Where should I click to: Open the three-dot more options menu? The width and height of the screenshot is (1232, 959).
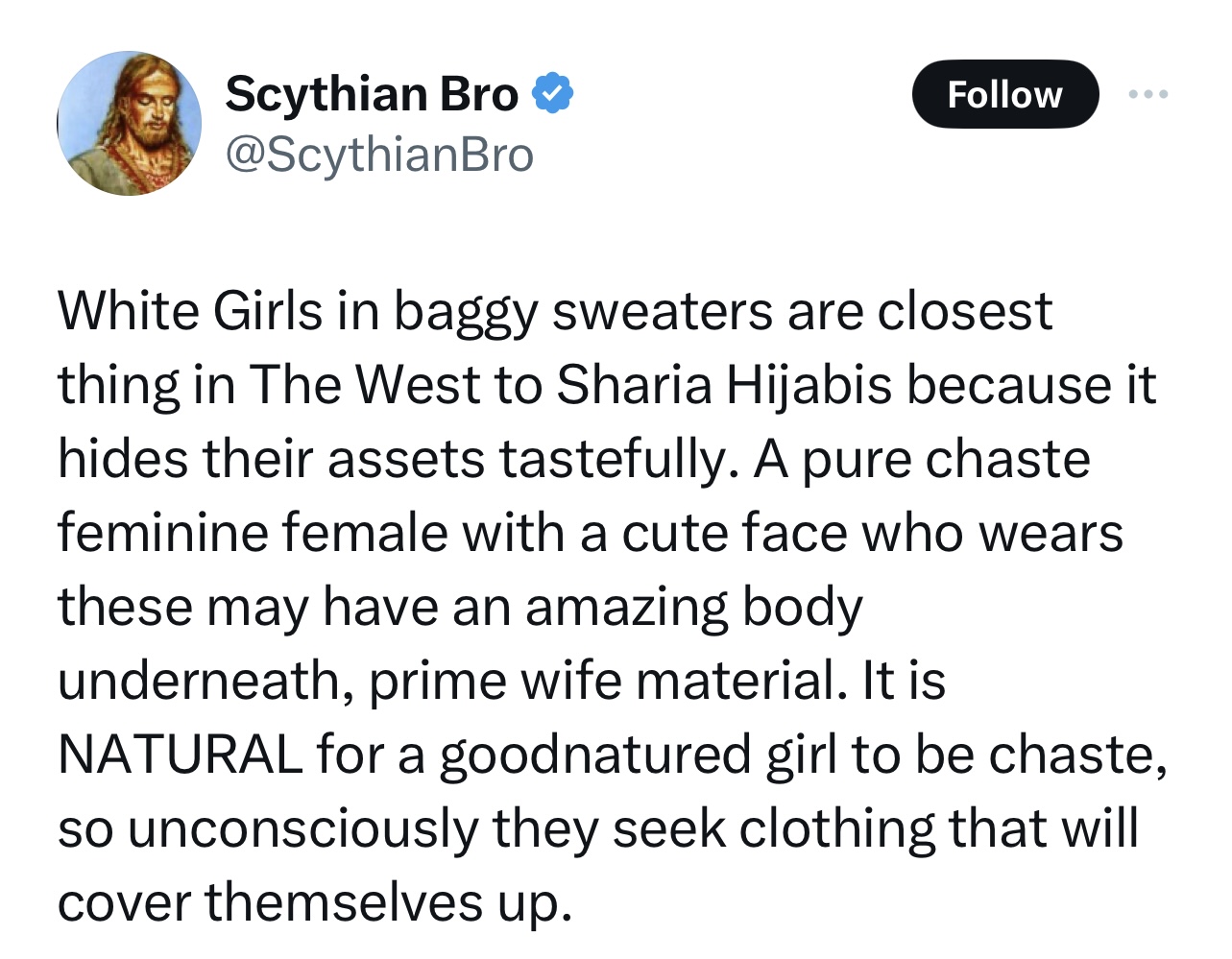tap(1148, 94)
